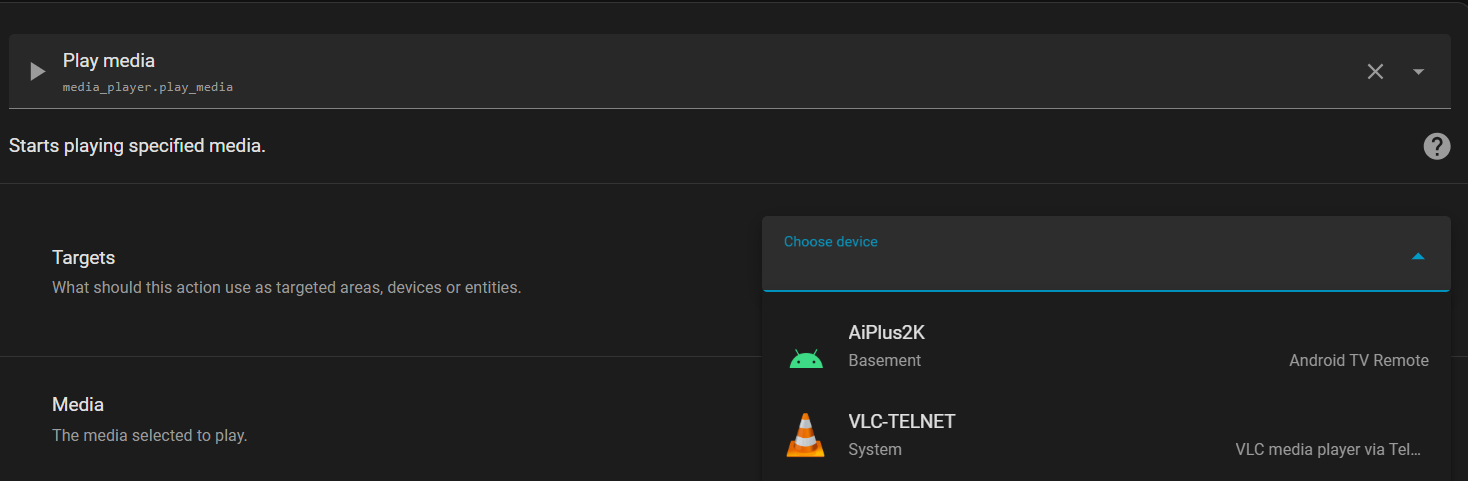
Task: Click the Targets section label
Action: [x=84, y=257]
